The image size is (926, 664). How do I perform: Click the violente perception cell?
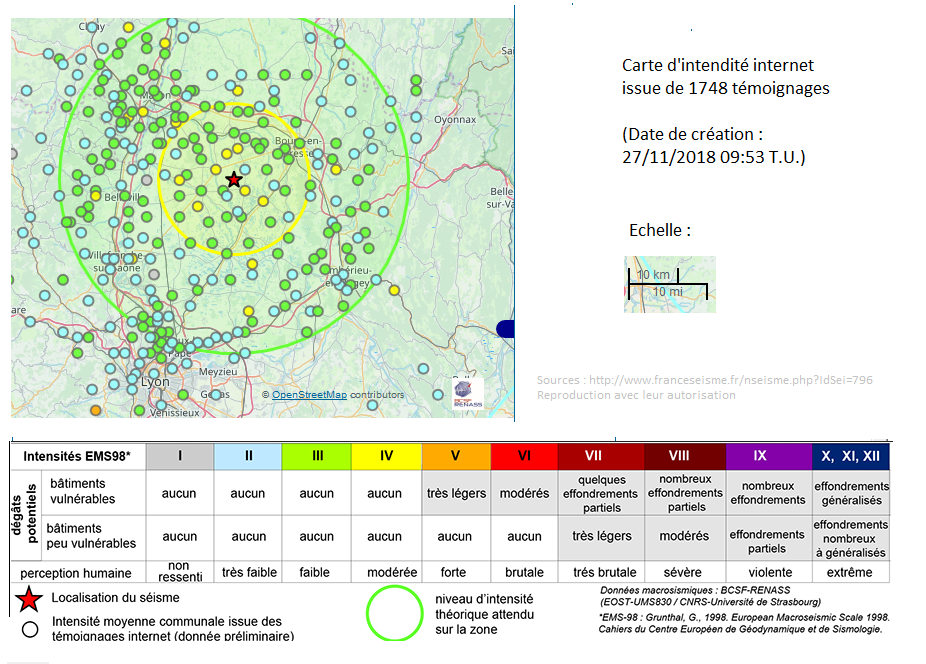[x=770, y=572]
